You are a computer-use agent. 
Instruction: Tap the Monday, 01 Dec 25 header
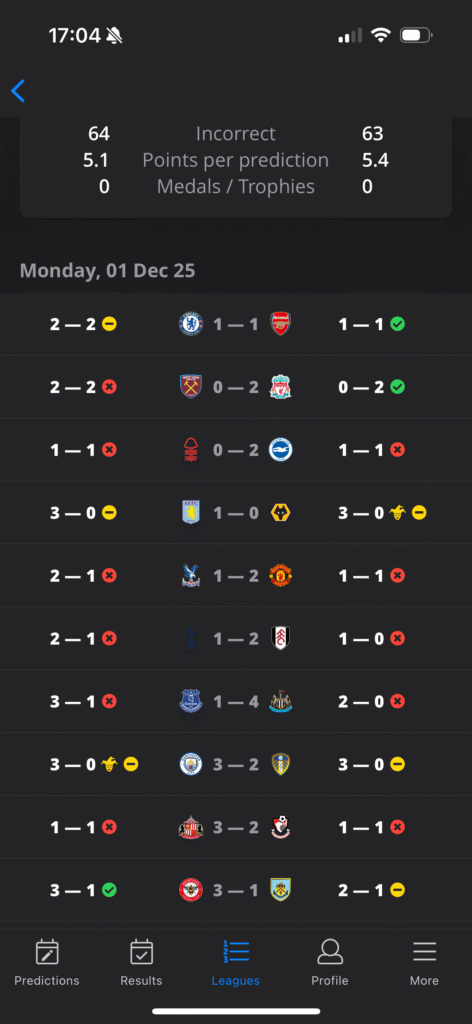pos(107,270)
